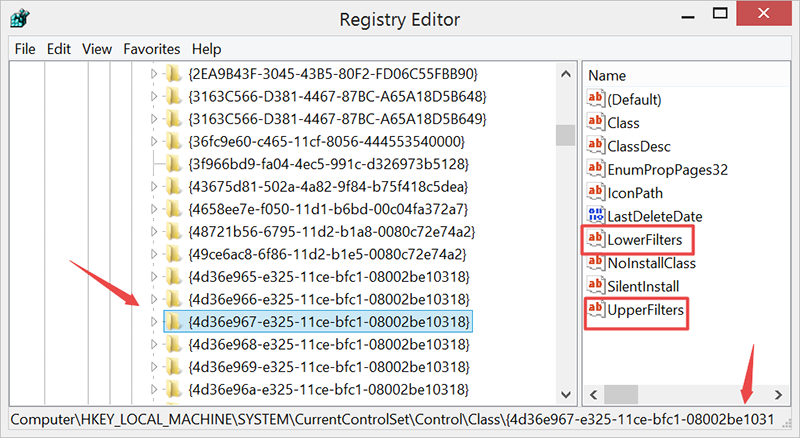Click folder icon of {4d36e966-e325-11ce-bfc1-08002be10318}

point(173,299)
